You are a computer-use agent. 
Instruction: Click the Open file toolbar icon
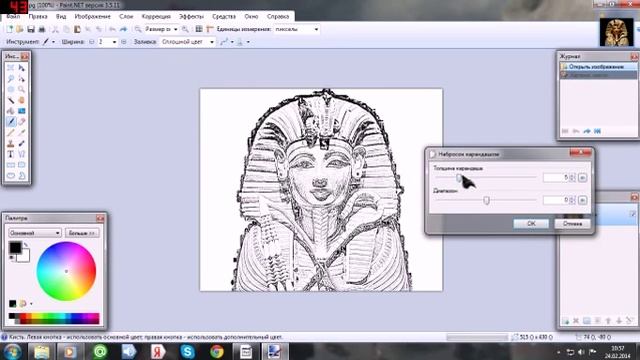(20, 29)
